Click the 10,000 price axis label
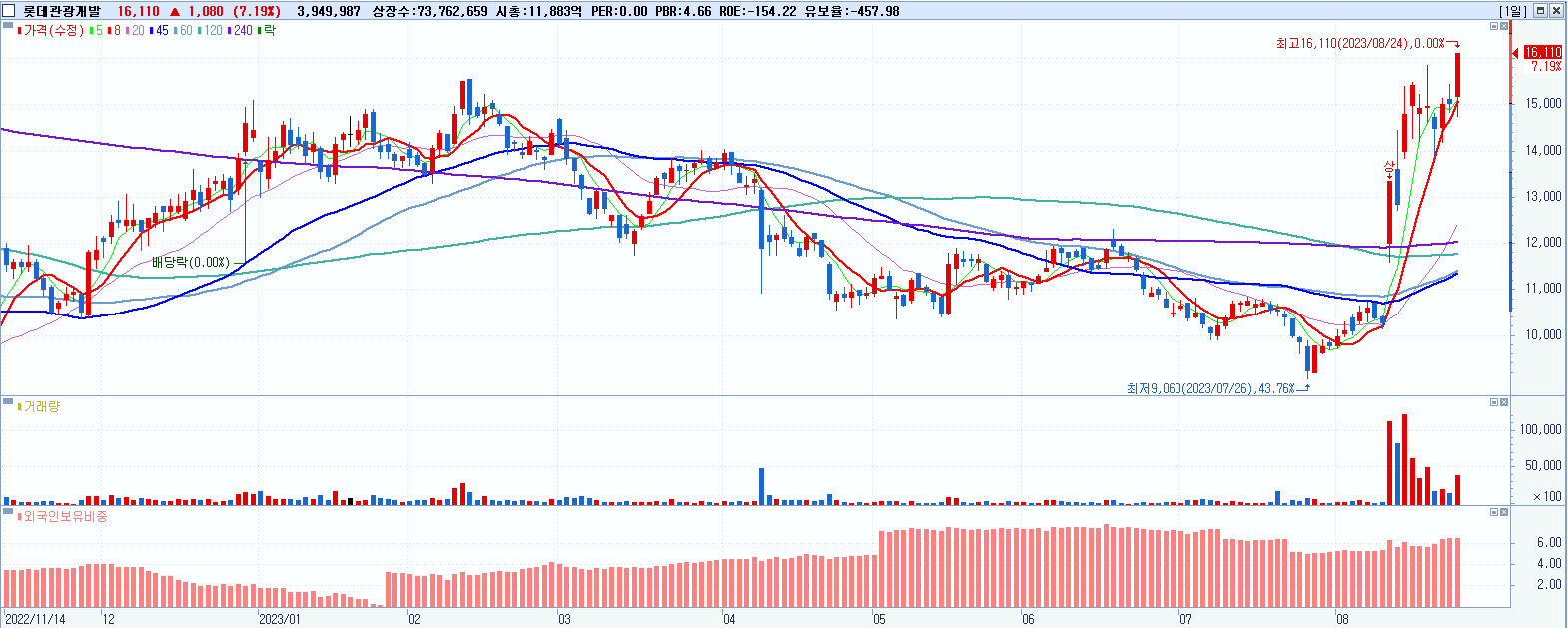The image size is (1568, 628). 1543,334
